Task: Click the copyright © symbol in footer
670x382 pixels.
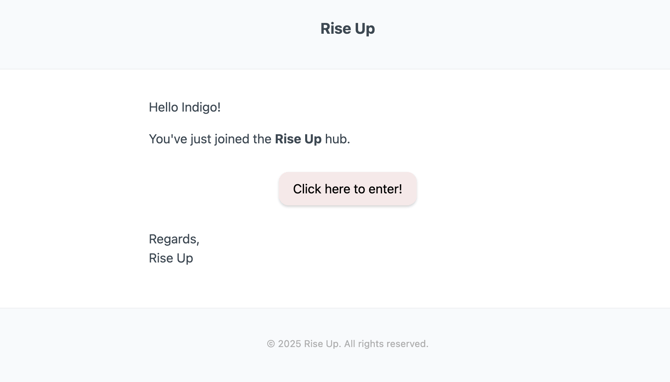Action: [271, 344]
